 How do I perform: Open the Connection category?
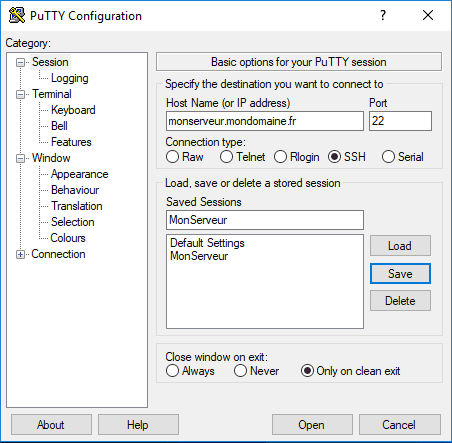tap(58, 254)
